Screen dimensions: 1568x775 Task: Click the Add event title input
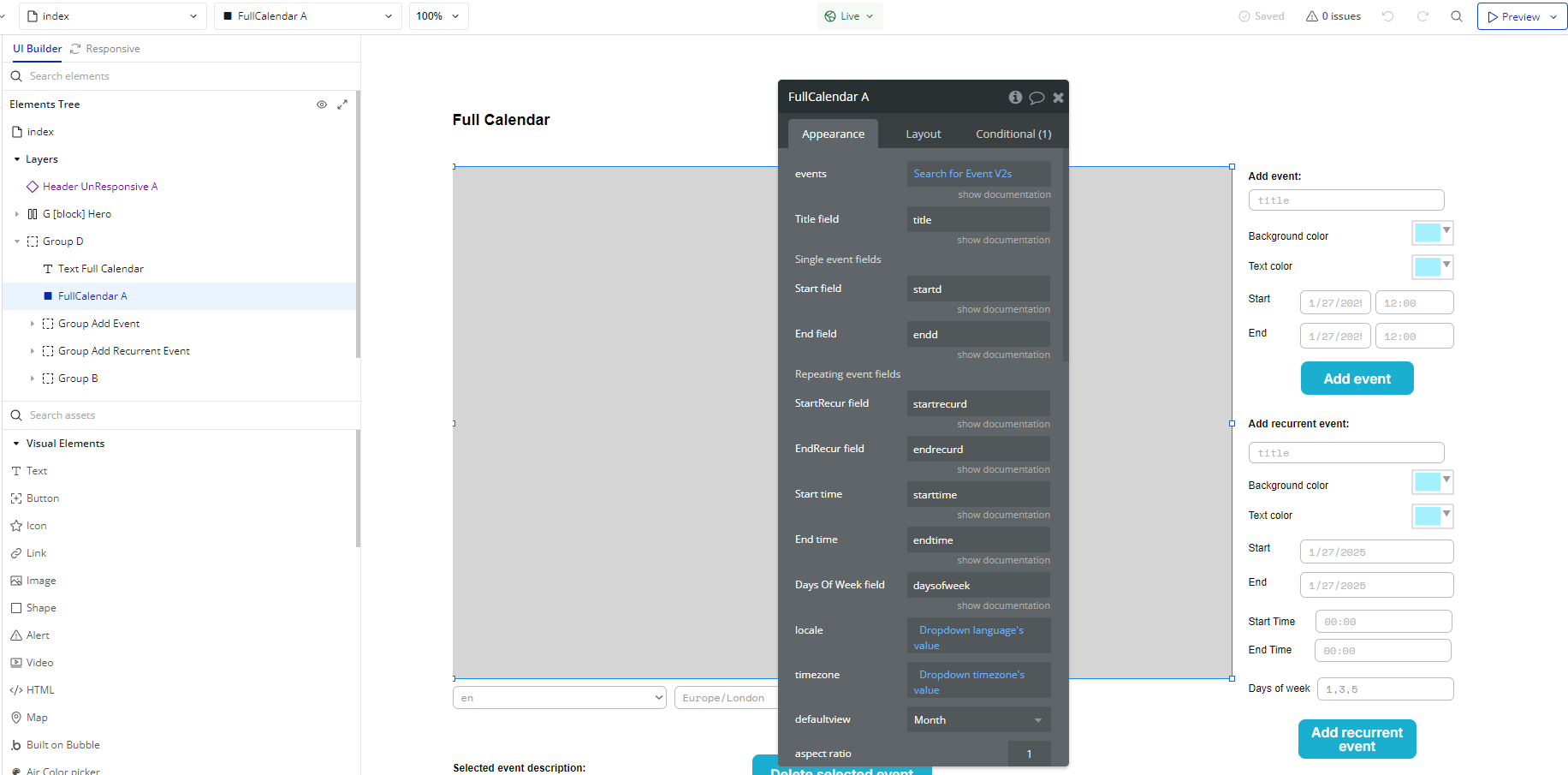1346,200
